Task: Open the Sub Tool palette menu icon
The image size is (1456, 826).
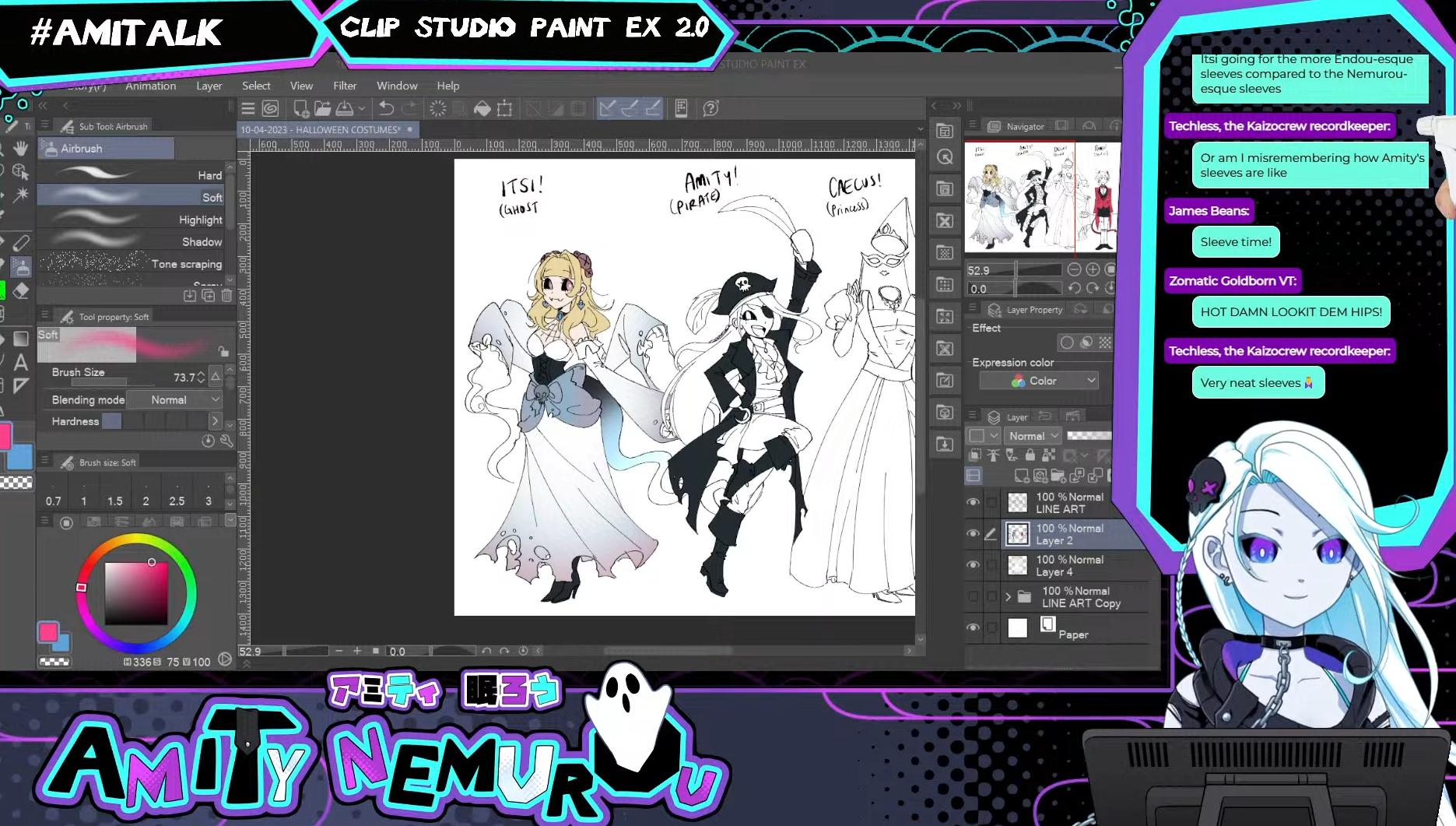Action: tap(45, 125)
